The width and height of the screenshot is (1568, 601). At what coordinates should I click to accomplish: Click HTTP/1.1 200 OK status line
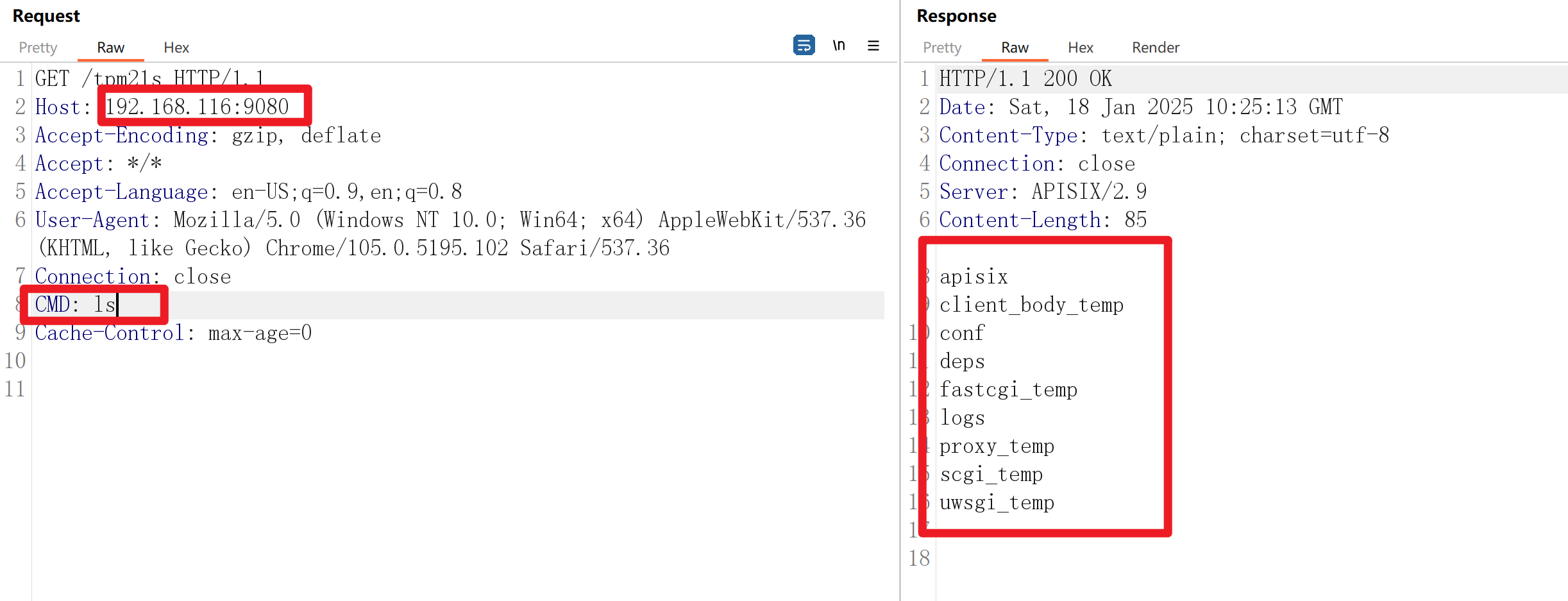[1025, 78]
